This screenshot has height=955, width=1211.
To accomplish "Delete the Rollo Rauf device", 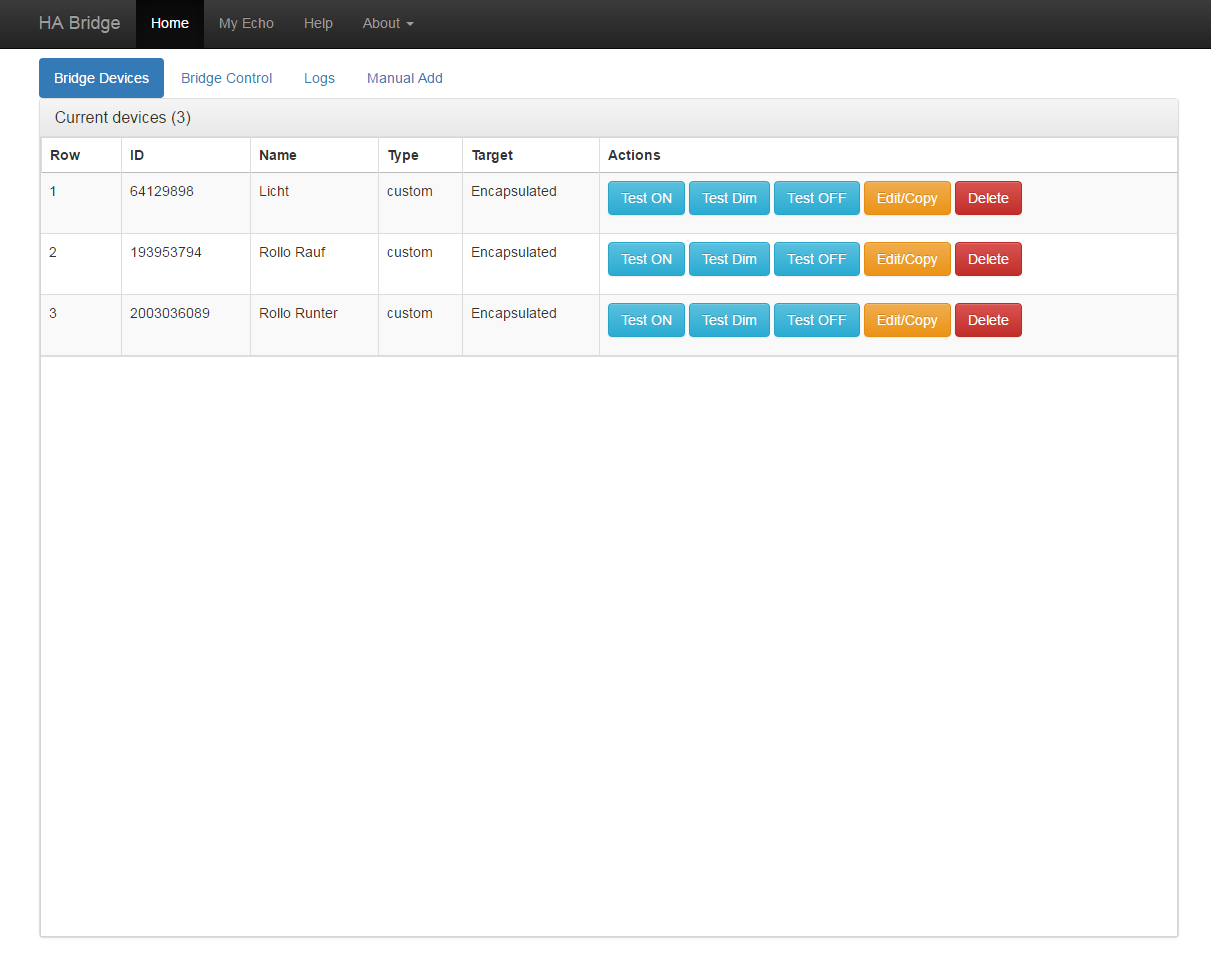I will click(988, 259).
